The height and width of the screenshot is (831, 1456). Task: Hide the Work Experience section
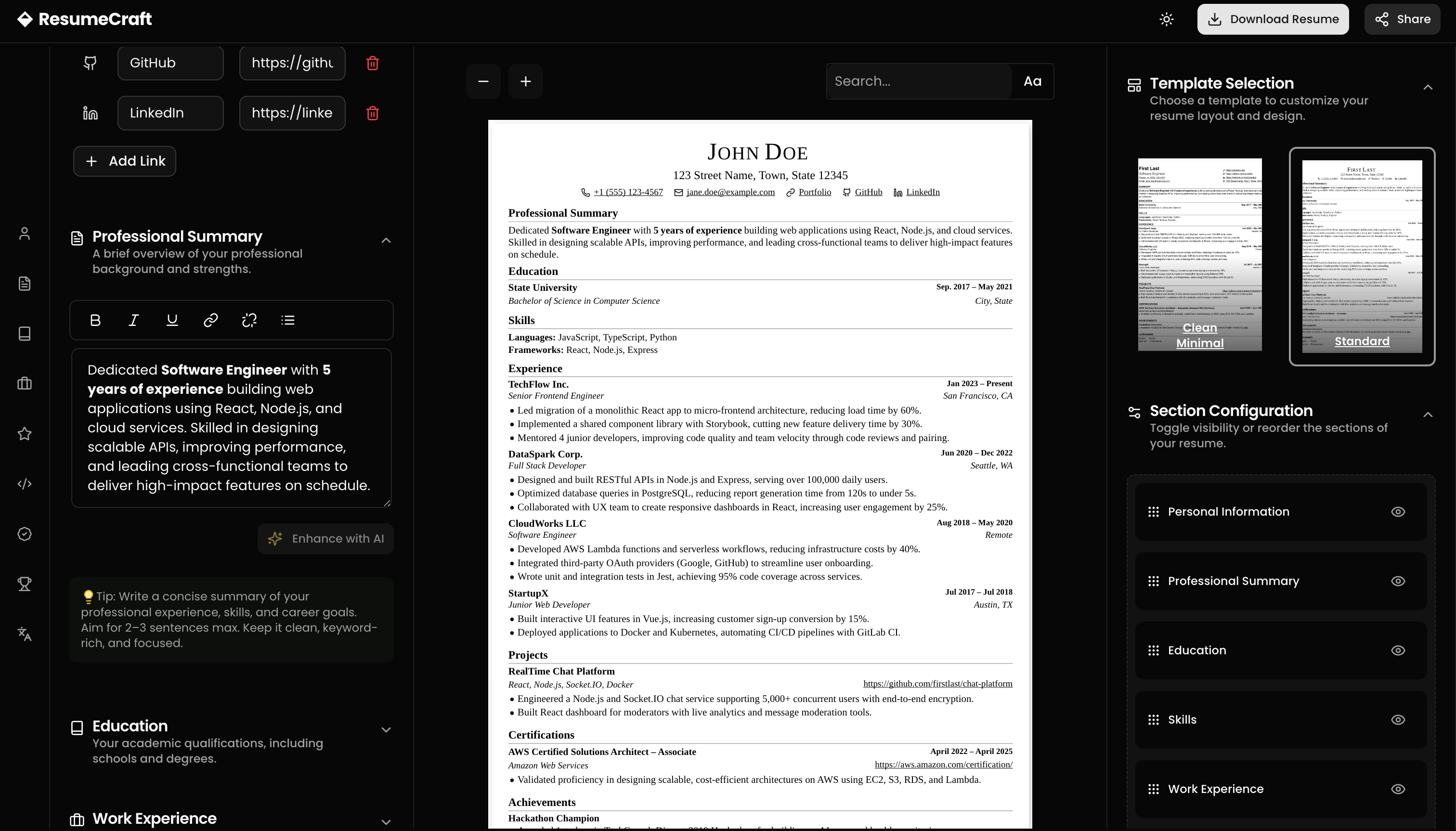pos(1398,789)
